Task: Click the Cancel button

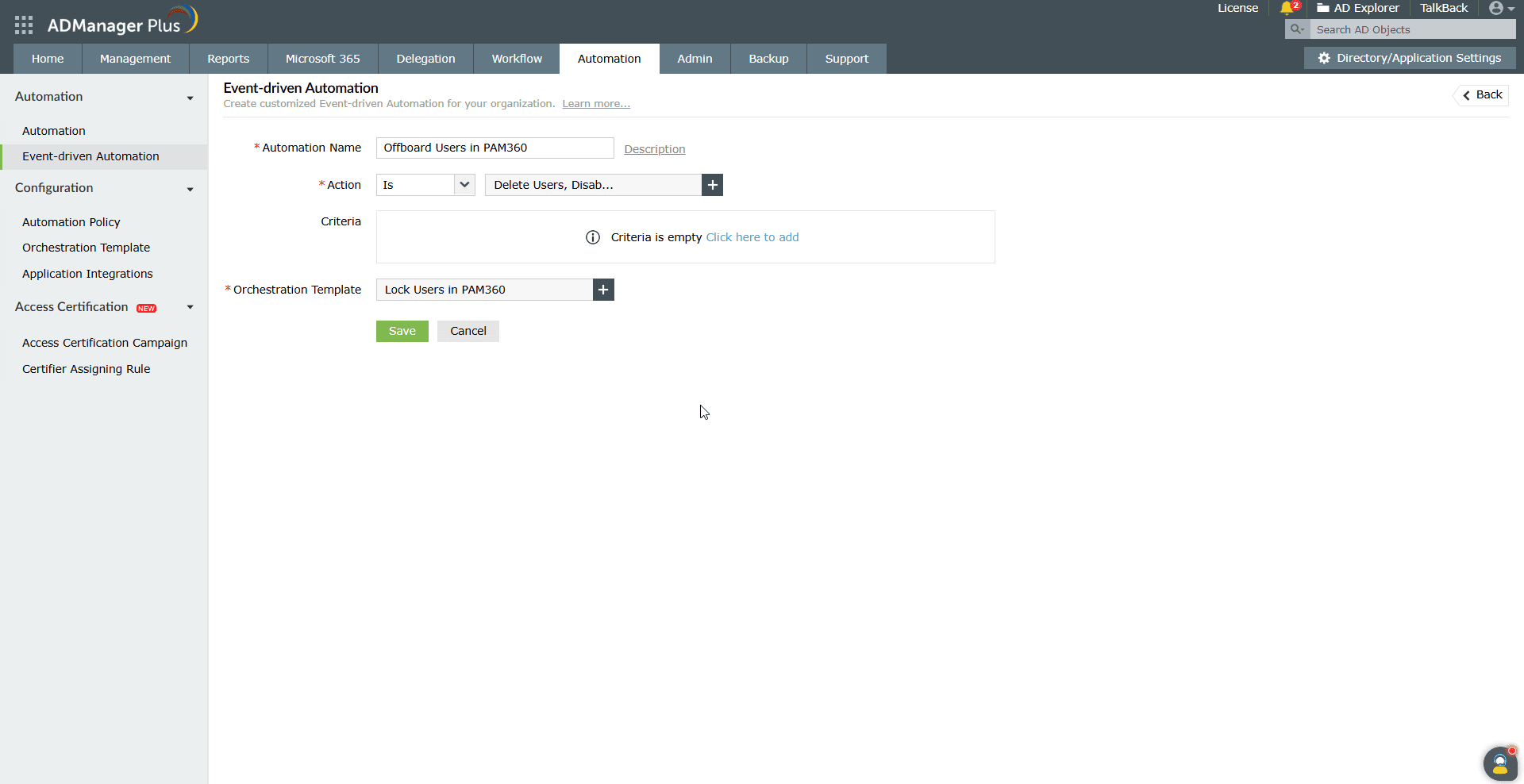Action: 468,331
